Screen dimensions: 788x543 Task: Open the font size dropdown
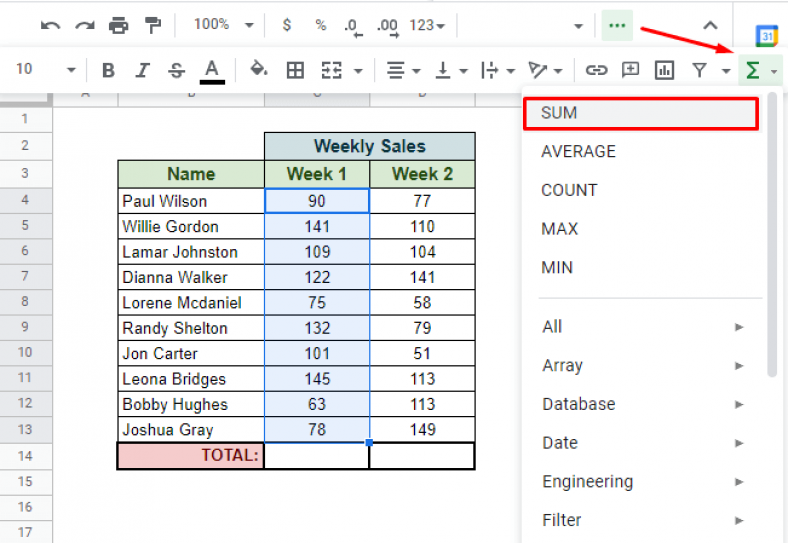coord(45,70)
